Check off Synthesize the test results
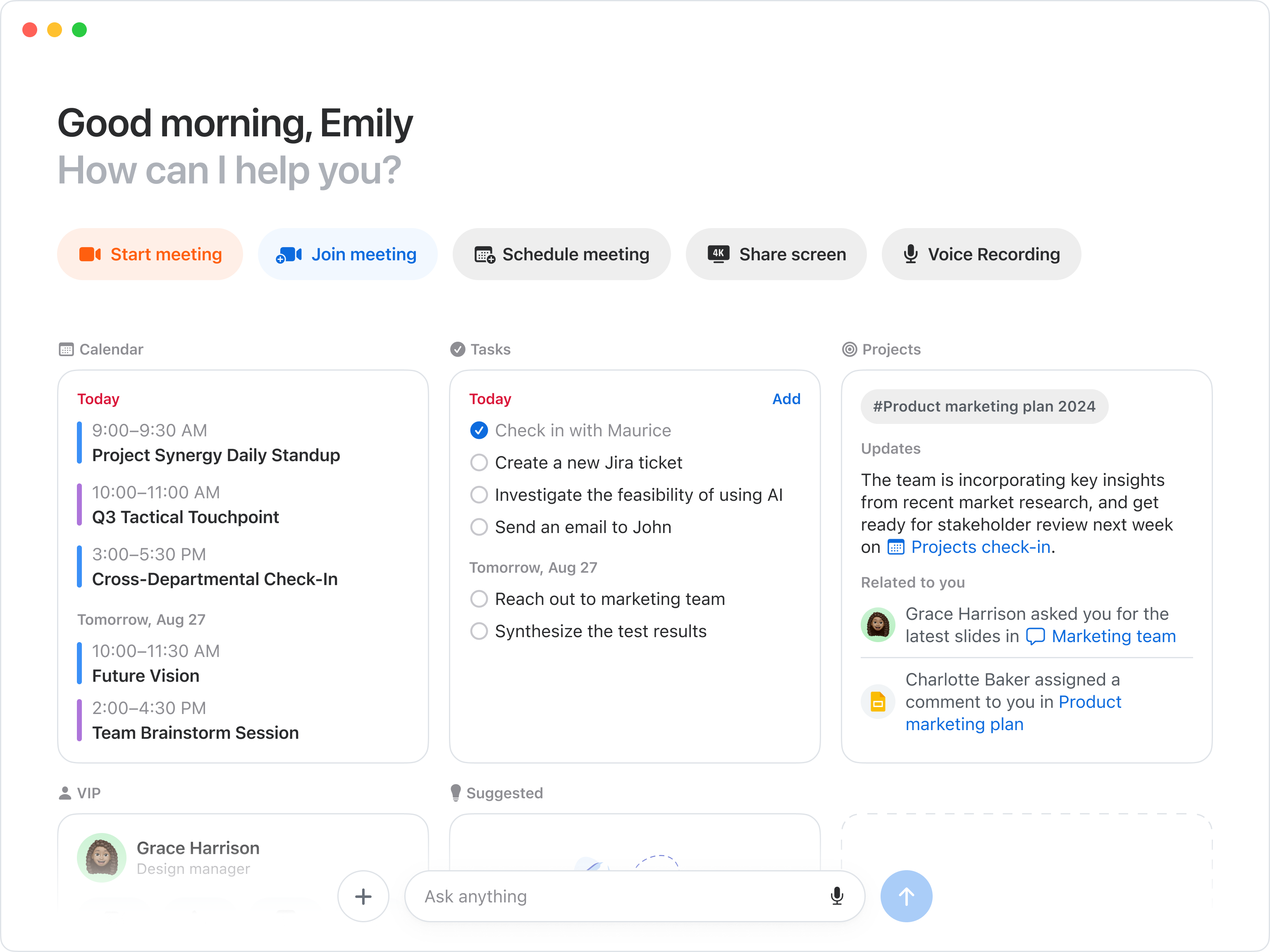This screenshot has width=1270, height=952. coord(479,631)
